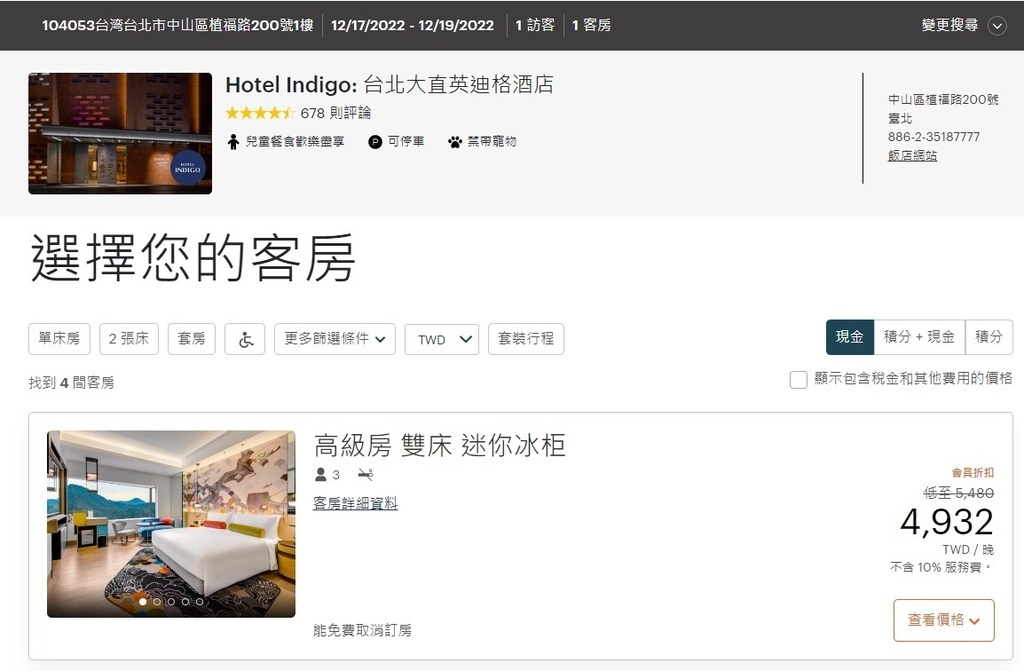Viewport: 1024px width, 671px height.
Task: Check 顯示包含稅金和其他費用的價格 checkbox
Action: coord(798,380)
